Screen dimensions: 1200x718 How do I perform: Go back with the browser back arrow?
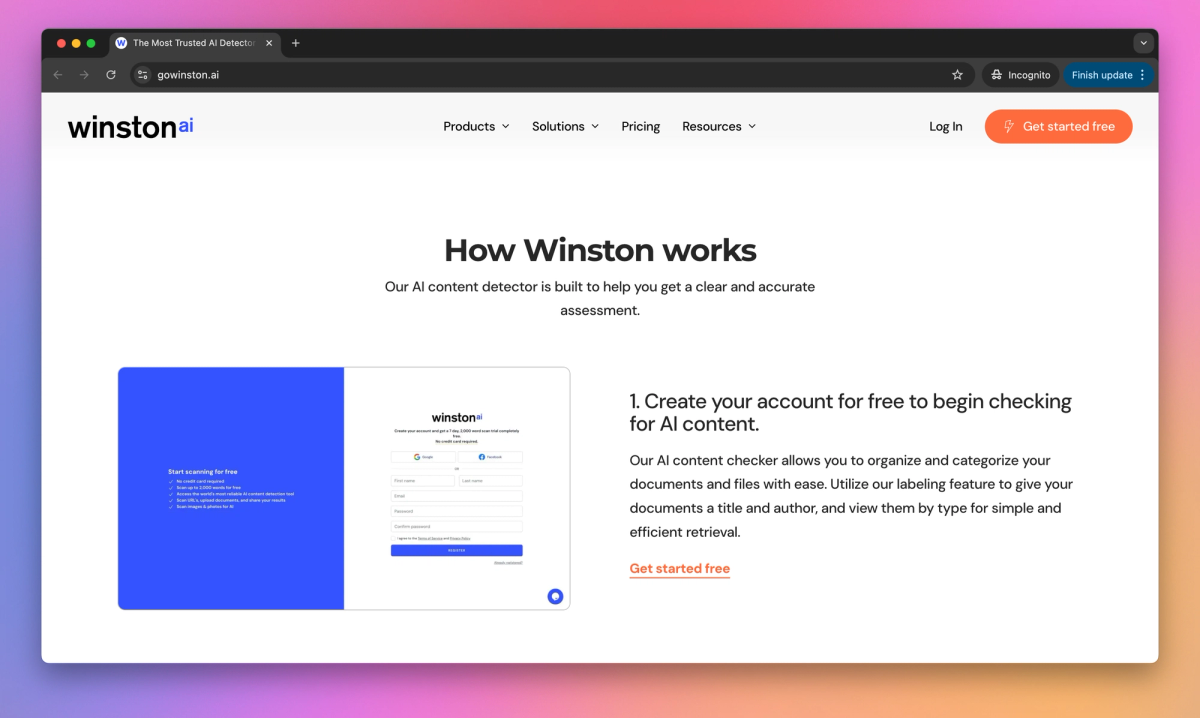(58, 75)
